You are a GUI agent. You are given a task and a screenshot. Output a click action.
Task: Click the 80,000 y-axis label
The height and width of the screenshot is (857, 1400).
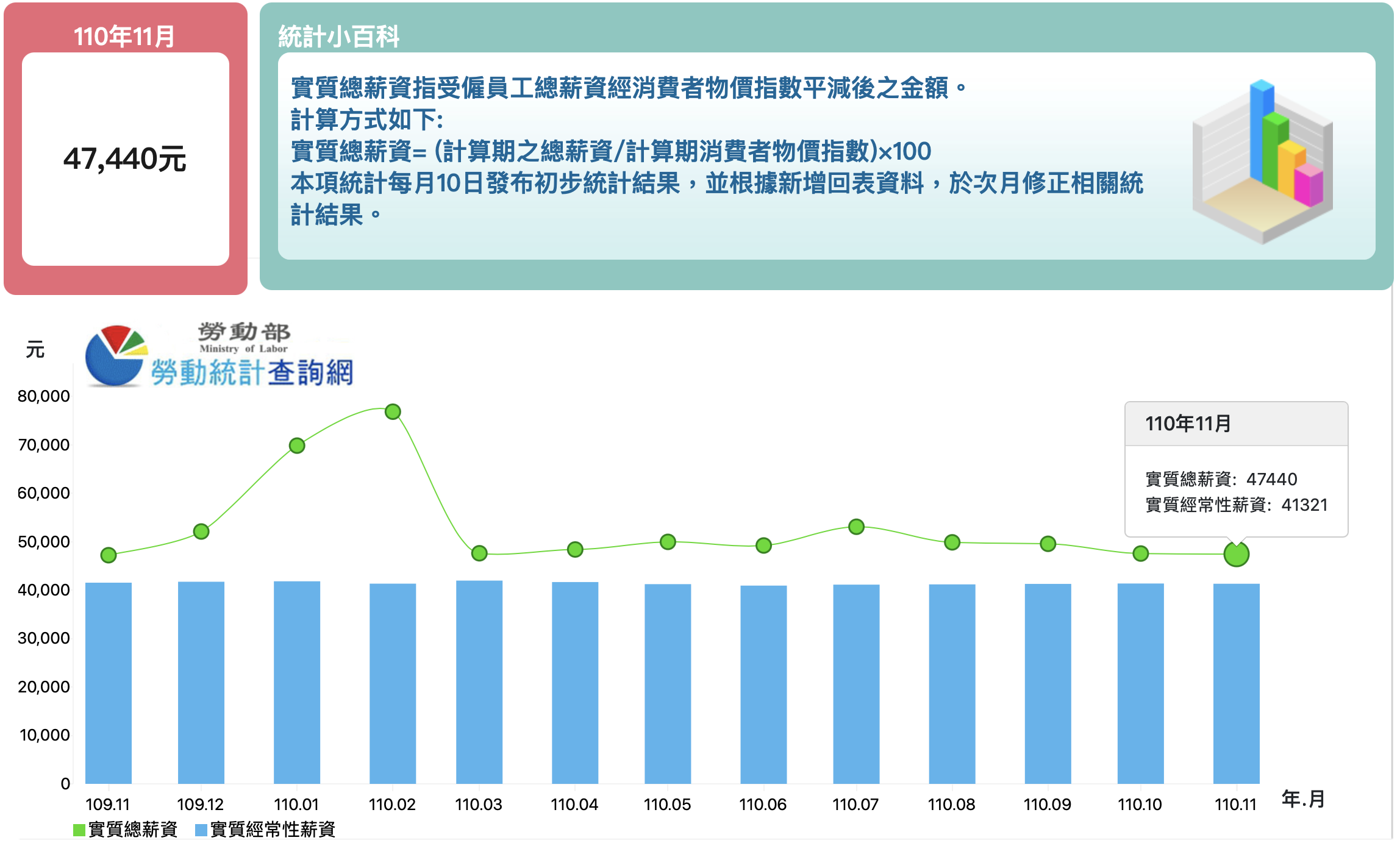pos(43,396)
